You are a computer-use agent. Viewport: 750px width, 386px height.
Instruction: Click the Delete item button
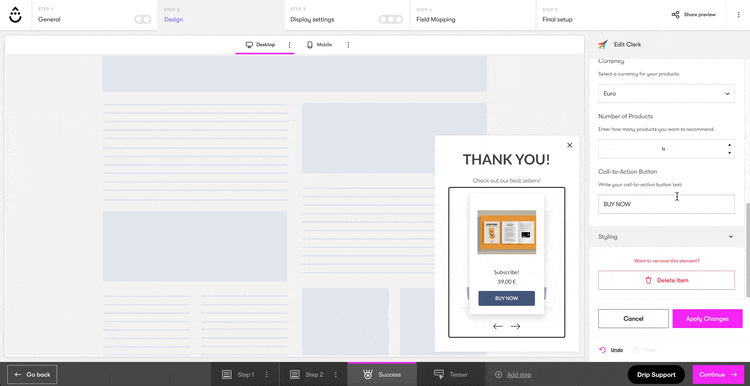666,280
